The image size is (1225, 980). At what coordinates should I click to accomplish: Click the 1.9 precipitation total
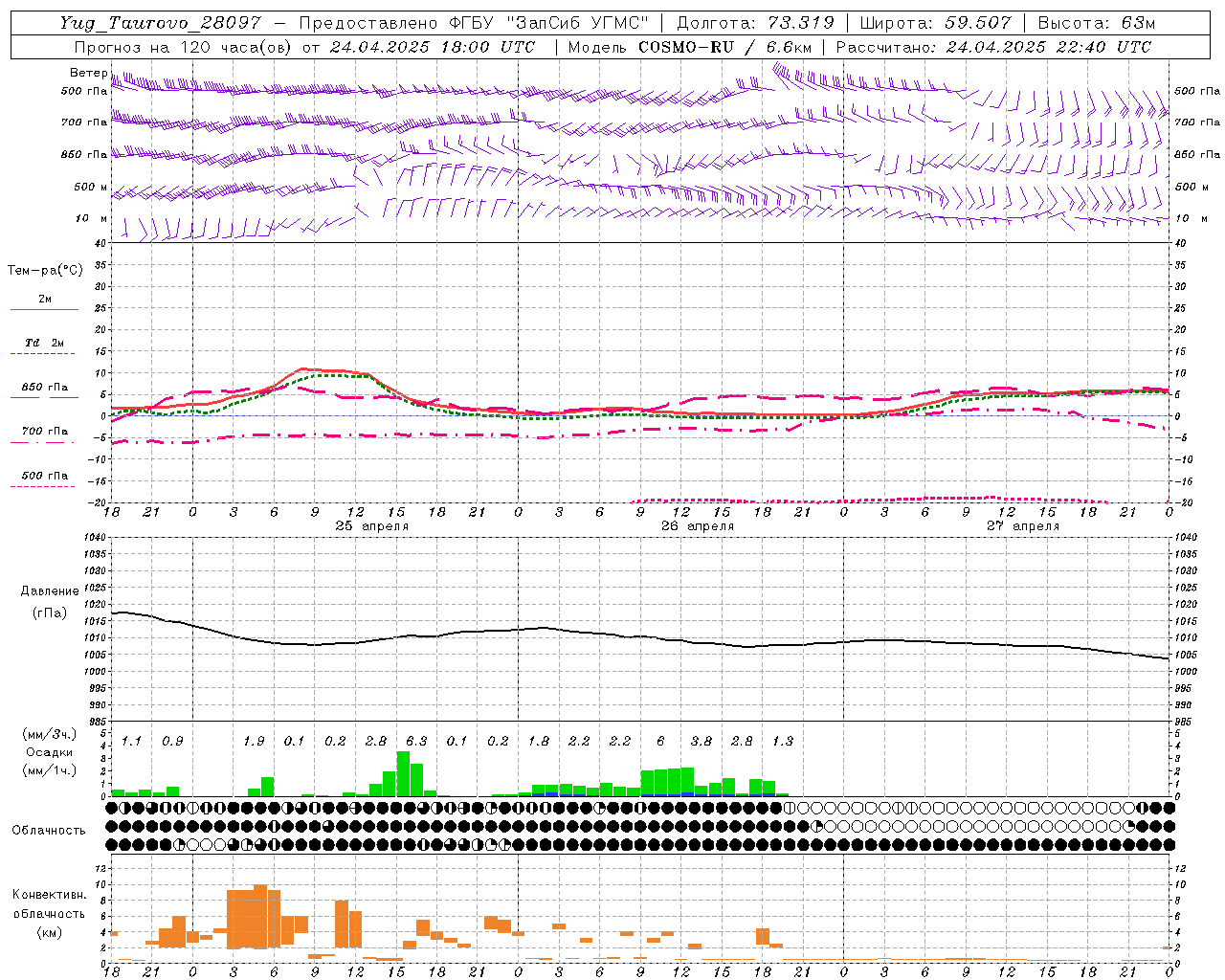(x=254, y=741)
